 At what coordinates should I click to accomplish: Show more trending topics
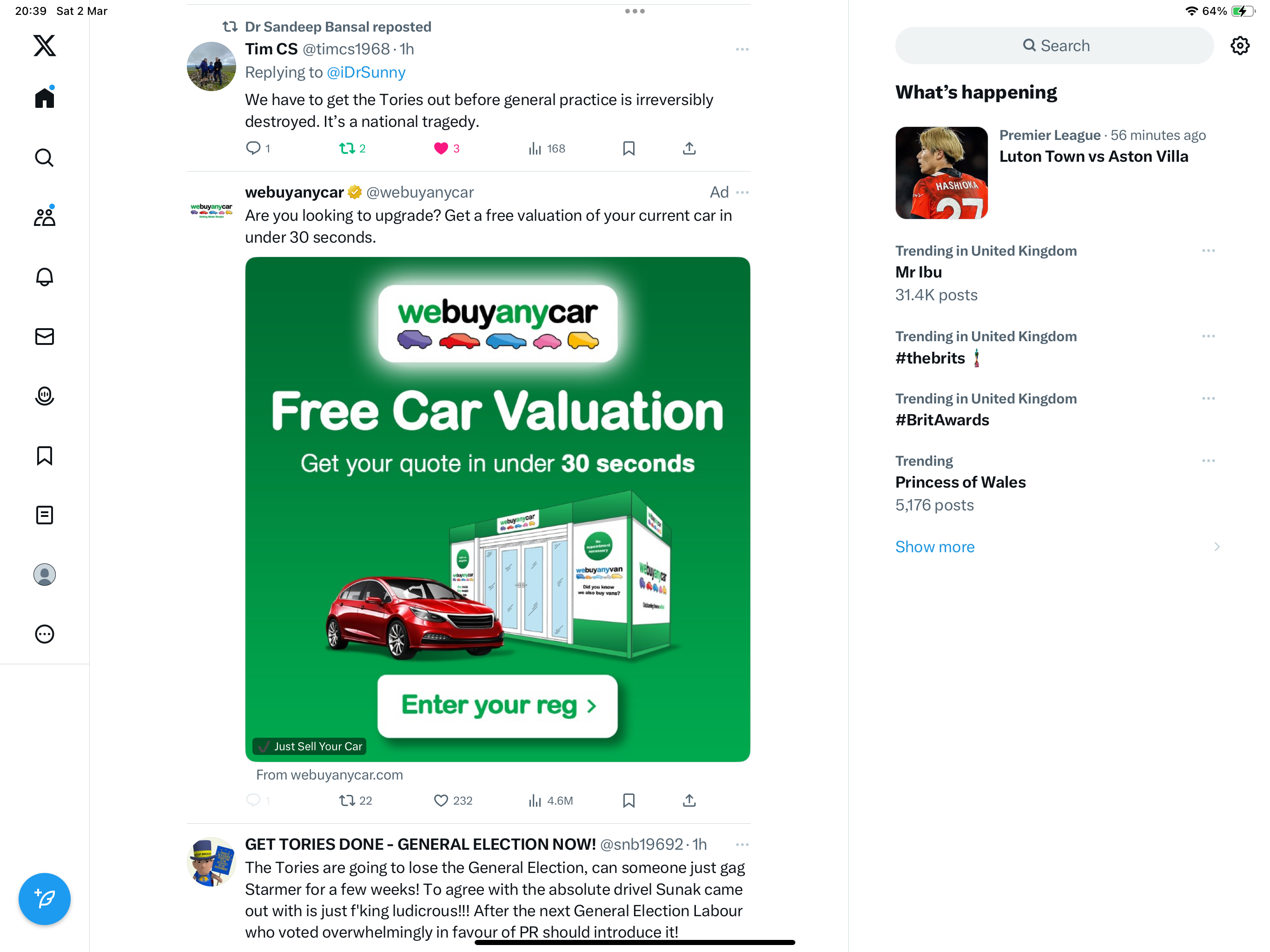coord(935,547)
